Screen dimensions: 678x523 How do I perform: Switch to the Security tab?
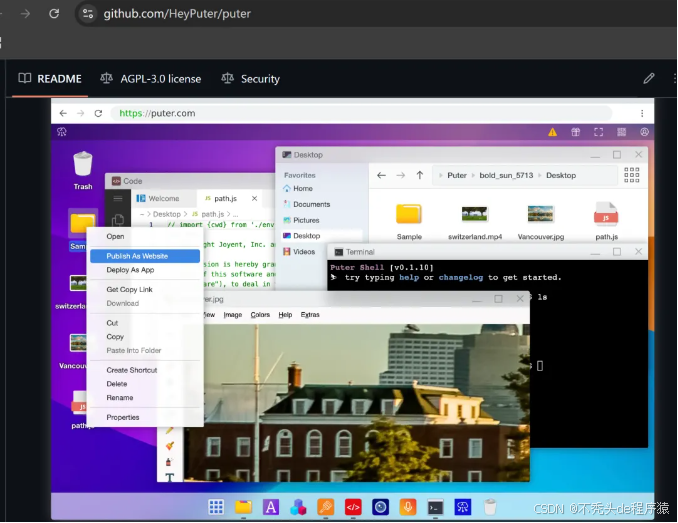tap(251, 79)
